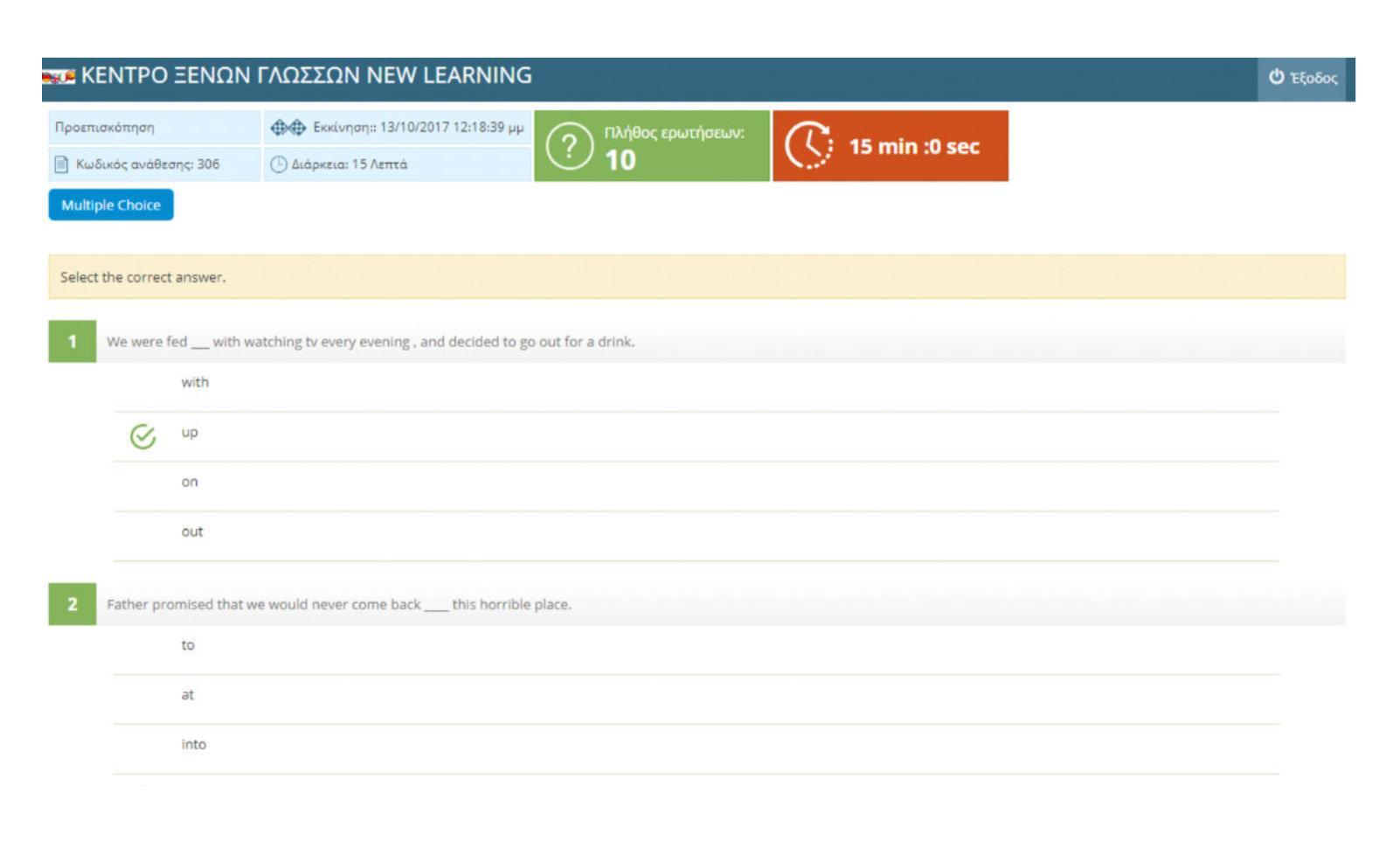
Task: Select answer 'with' for question 1
Action: point(195,383)
